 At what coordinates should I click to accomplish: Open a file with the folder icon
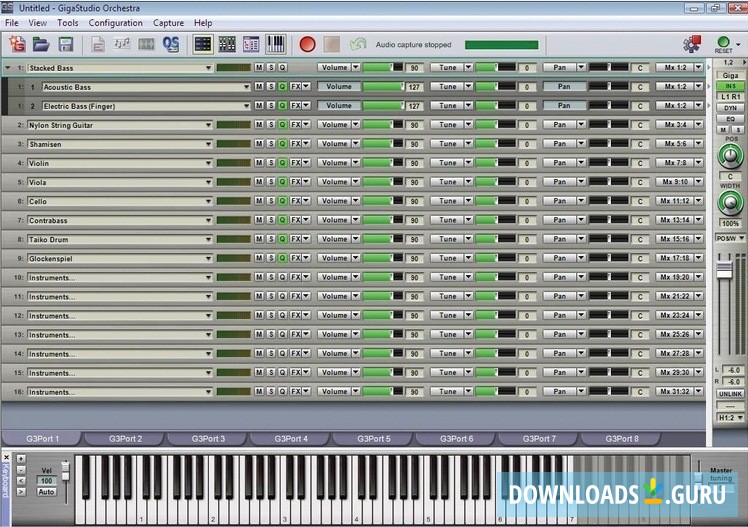[42, 44]
